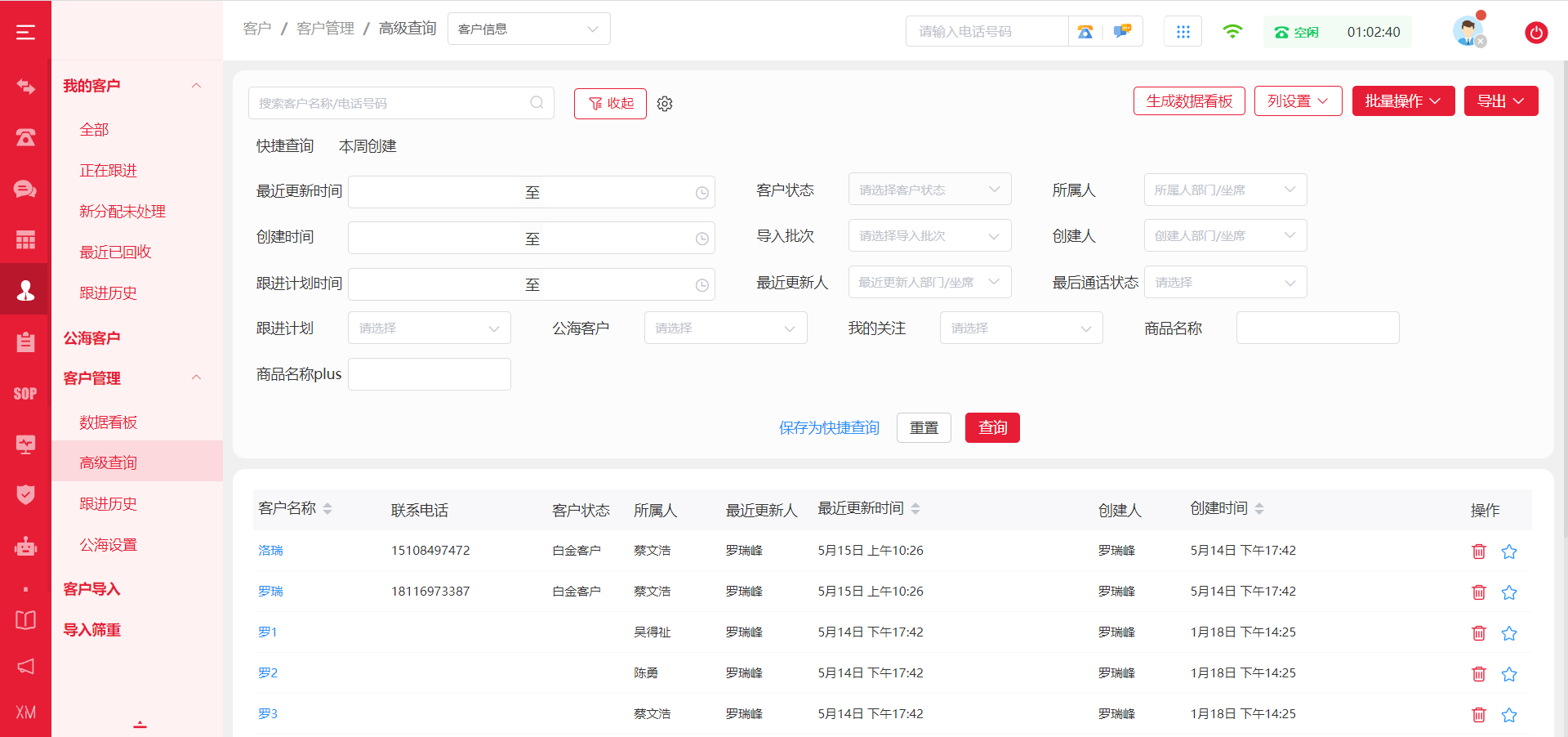
Task: Click the SOP icon in left sidebar
Action: coord(25,394)
